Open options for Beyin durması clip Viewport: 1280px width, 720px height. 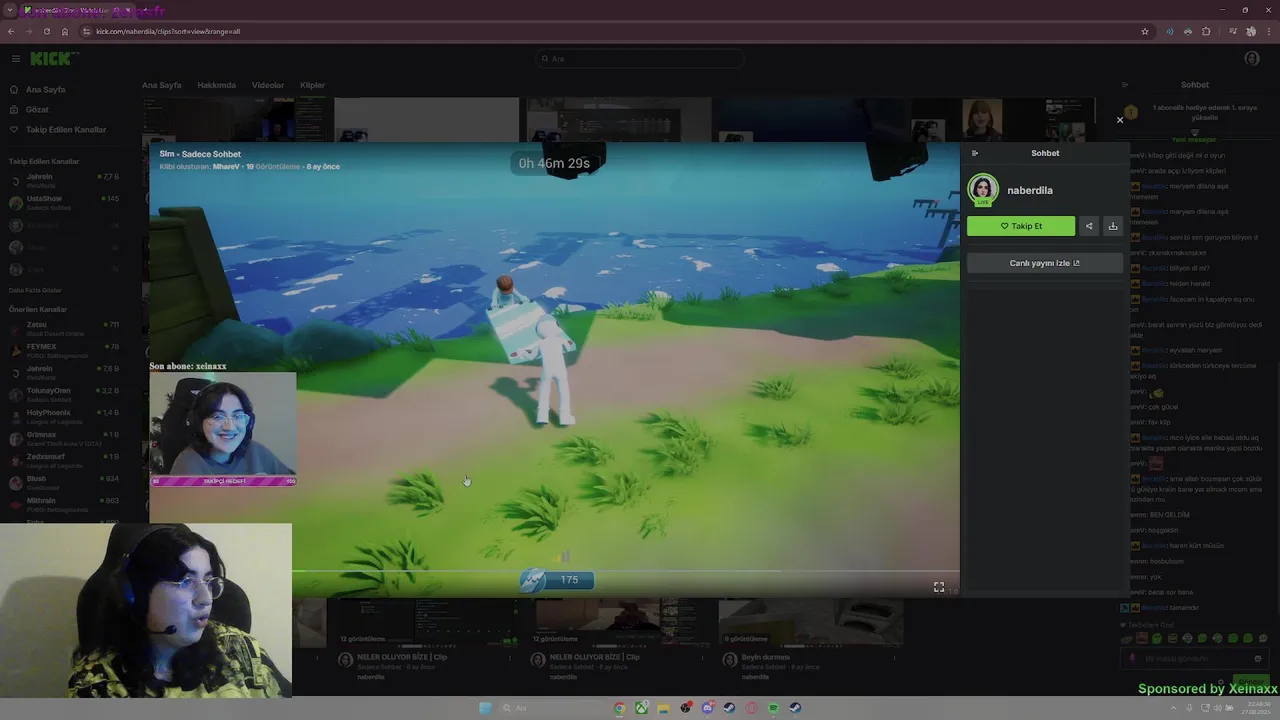896,658
